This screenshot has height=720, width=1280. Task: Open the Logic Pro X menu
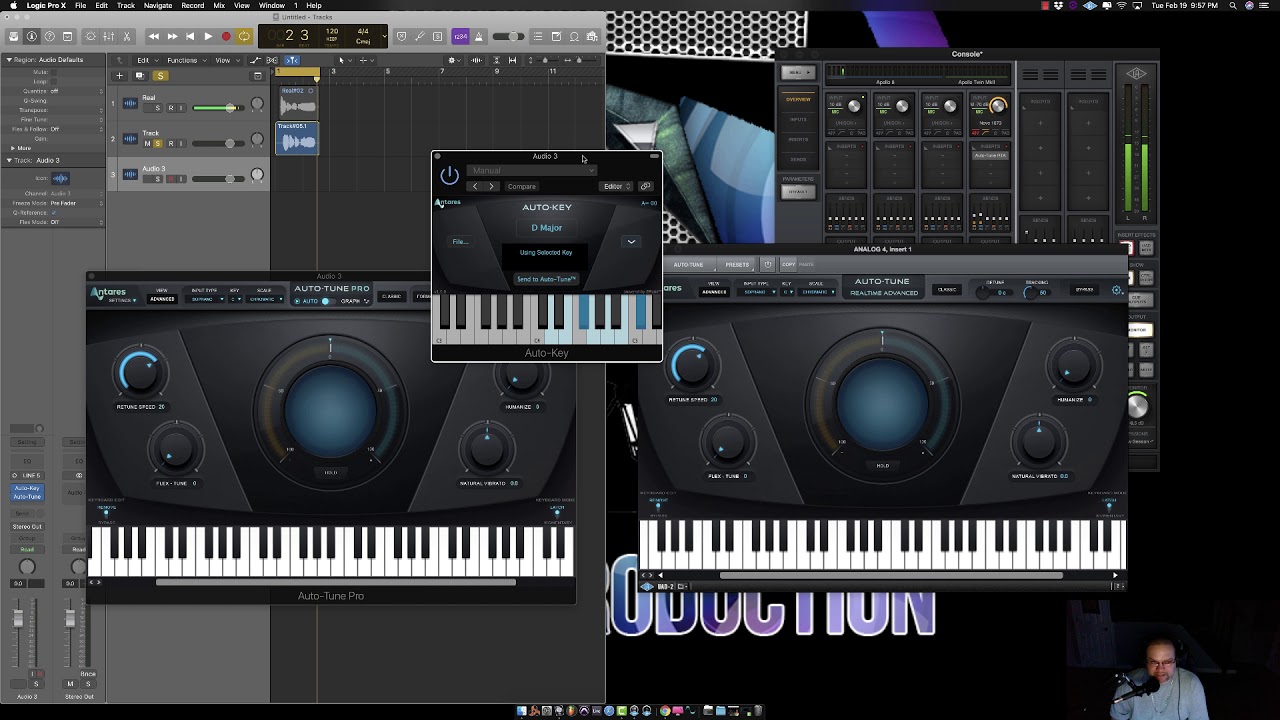(45, 5)
